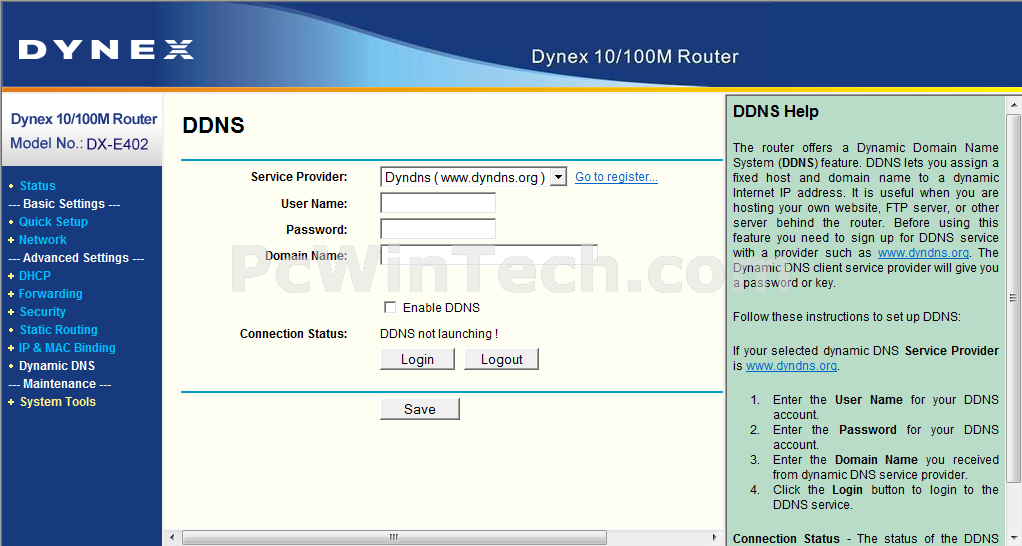Click horizontal scrollbar left arrow

tap(172, 538)
